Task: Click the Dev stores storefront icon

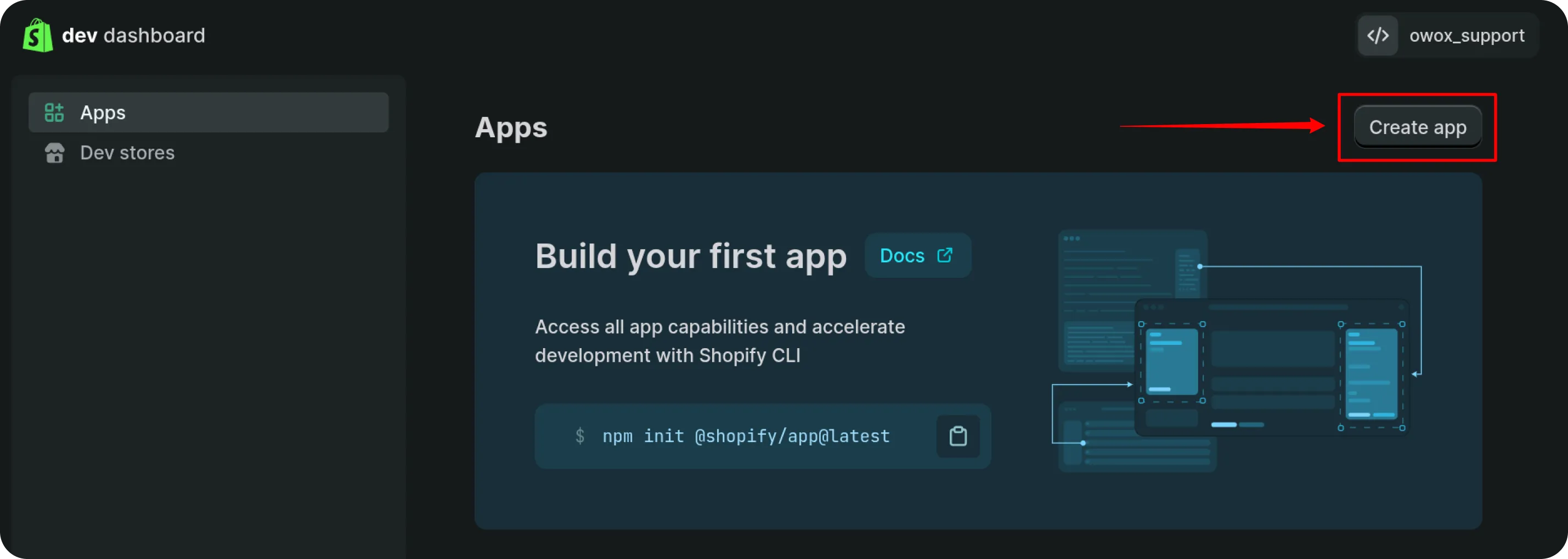Action: 54,152
